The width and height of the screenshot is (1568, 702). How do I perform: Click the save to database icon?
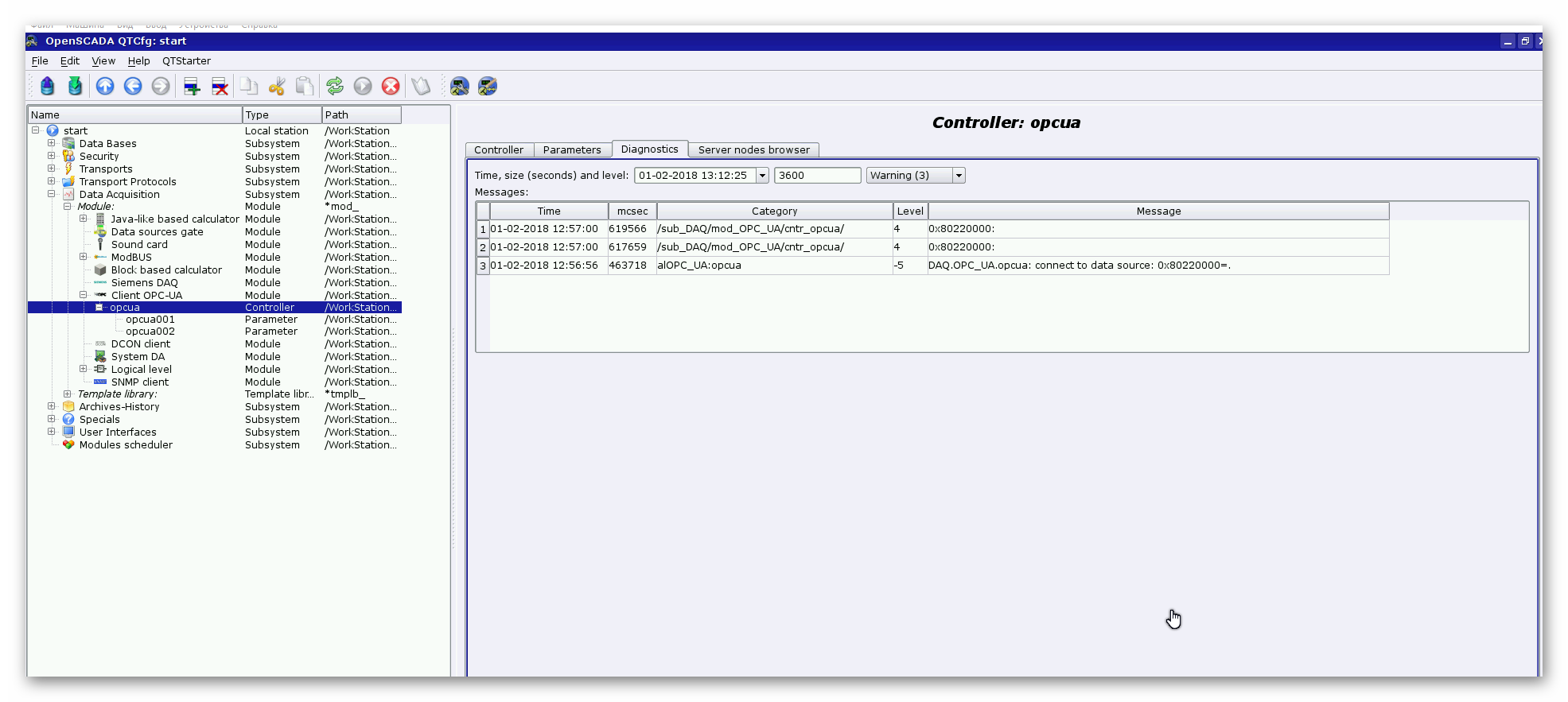75,86
